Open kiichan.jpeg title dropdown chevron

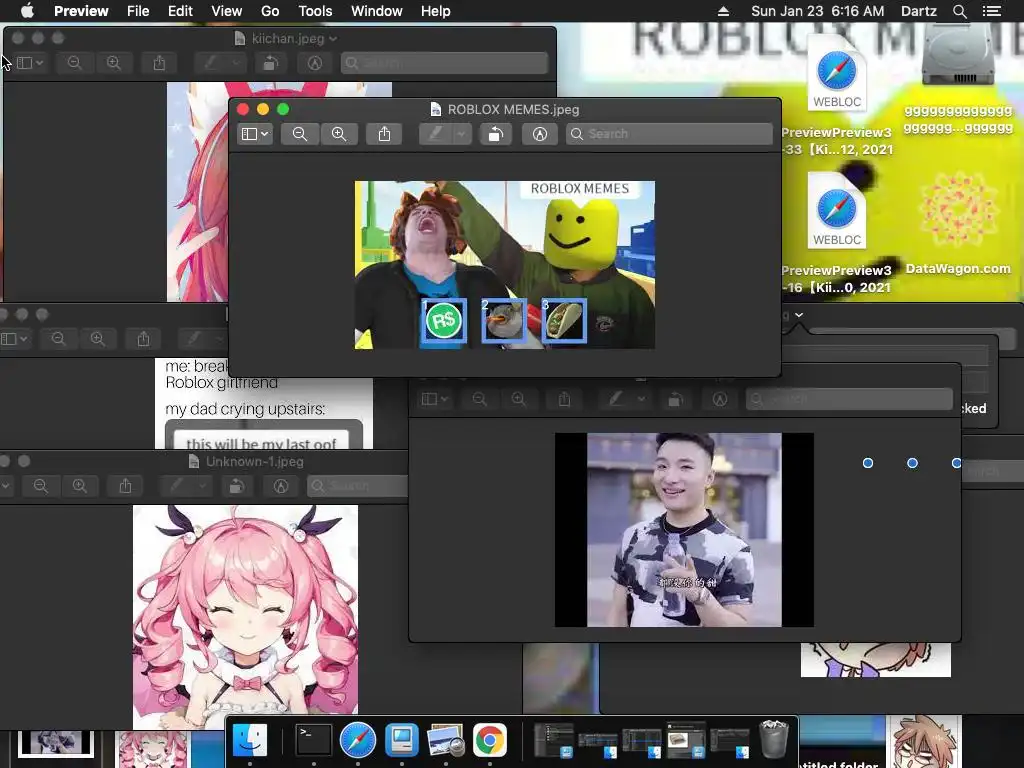click(x=333, y=39)
